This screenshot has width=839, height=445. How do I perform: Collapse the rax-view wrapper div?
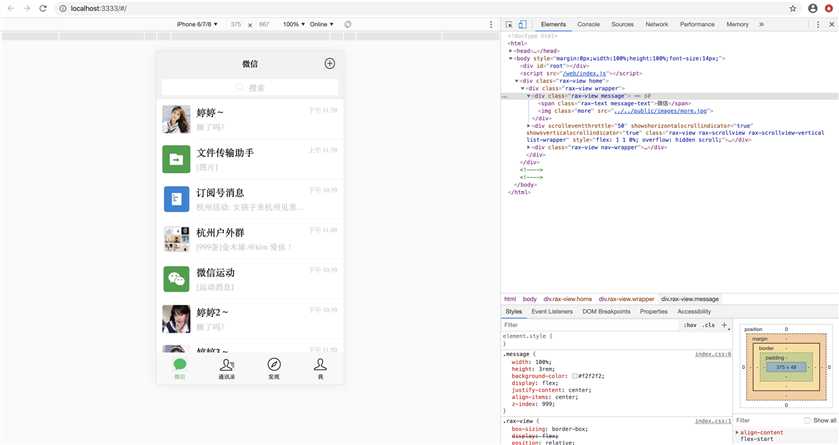(523, 88)
